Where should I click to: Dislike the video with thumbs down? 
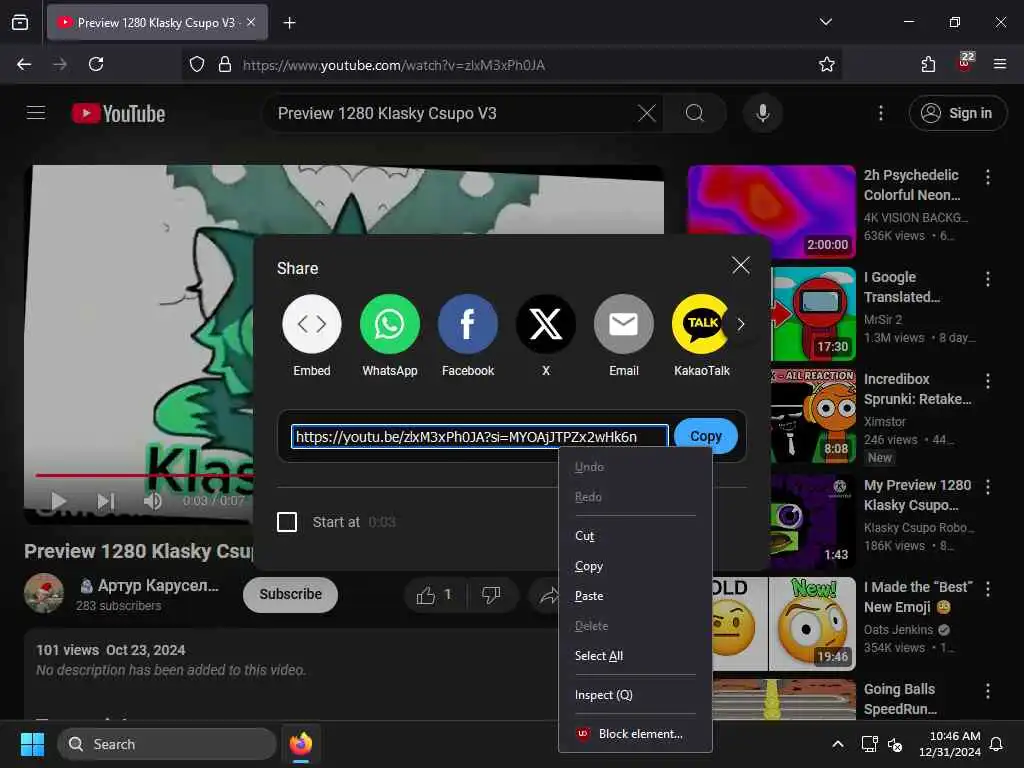pyautogui.click(x=491, y=594)
